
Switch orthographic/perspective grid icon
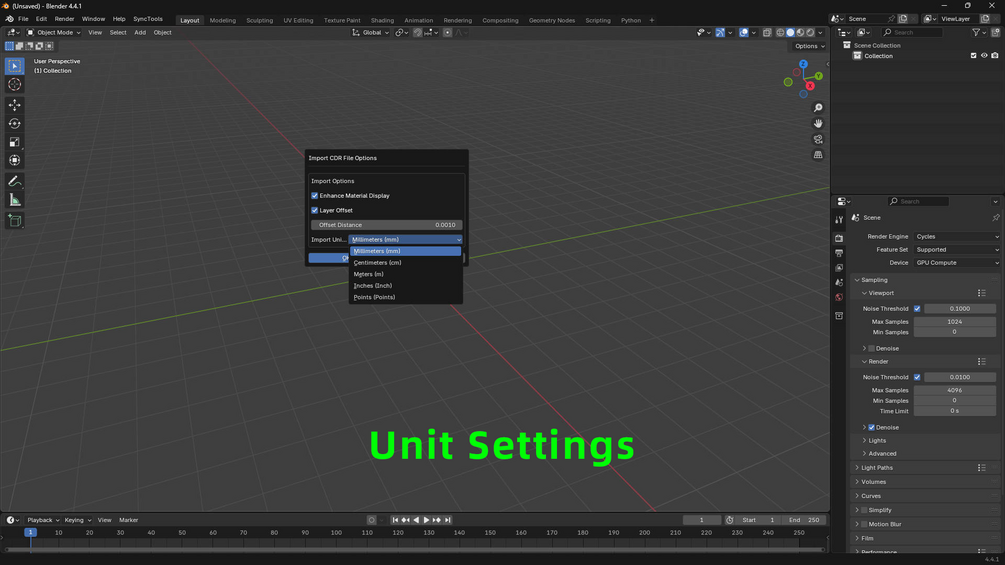click(818, 155)
